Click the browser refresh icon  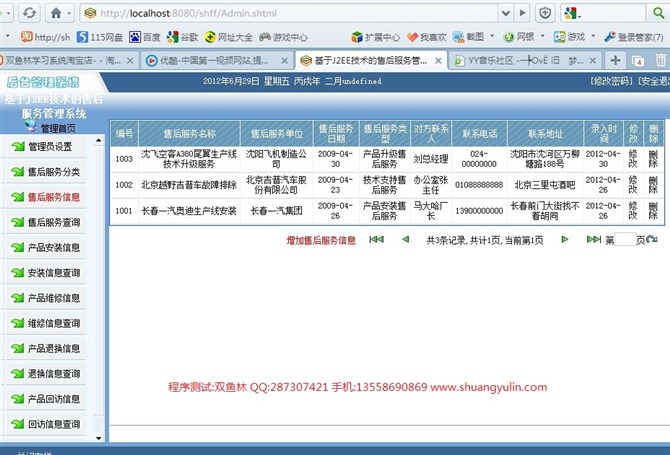pyautogui.click(x=29, y=13)
